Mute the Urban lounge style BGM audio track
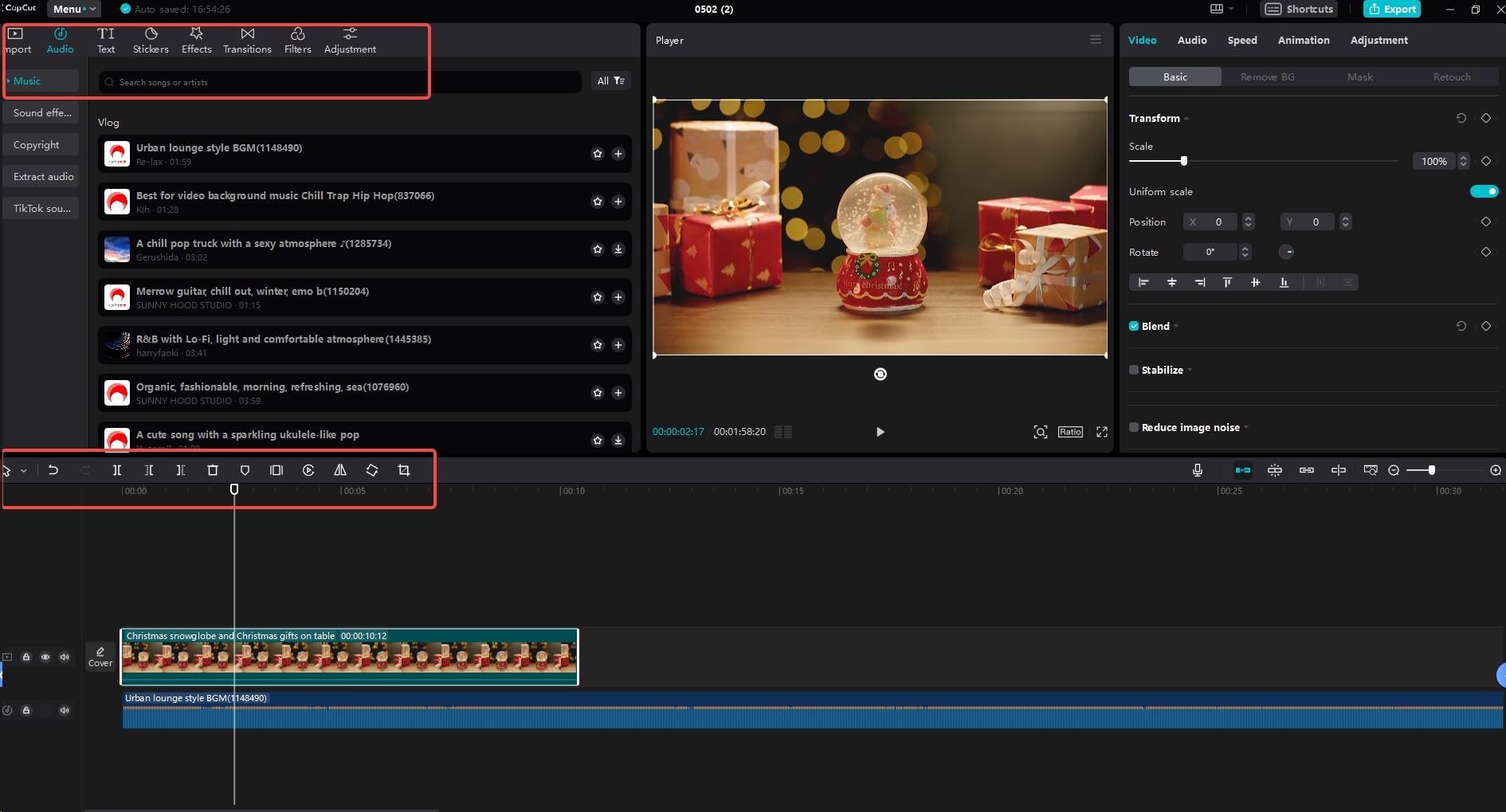The height and width of the screenshot is (812, 1506). 65,710
